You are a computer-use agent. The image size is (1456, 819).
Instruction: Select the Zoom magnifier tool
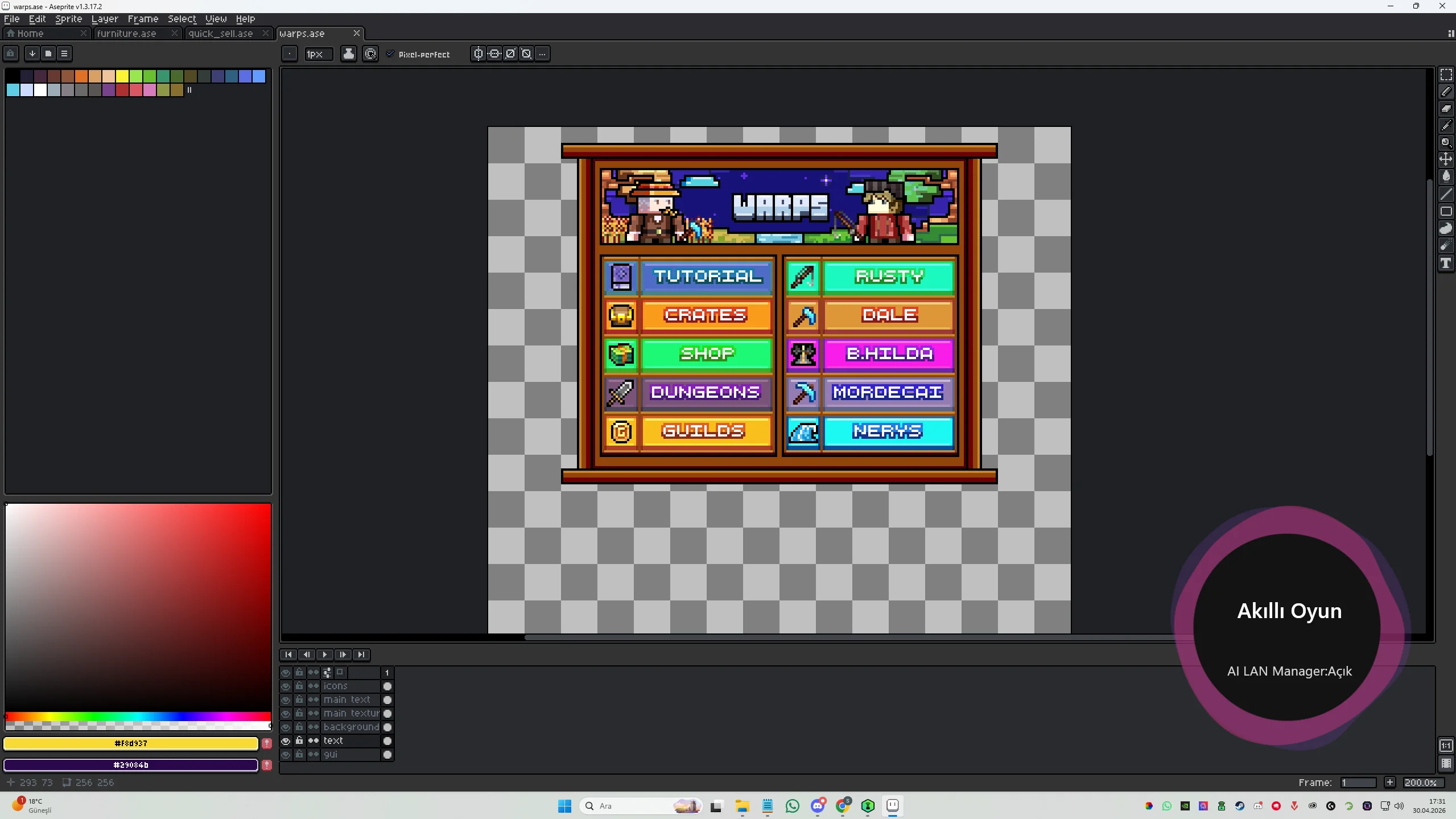tap(1446, 143)
